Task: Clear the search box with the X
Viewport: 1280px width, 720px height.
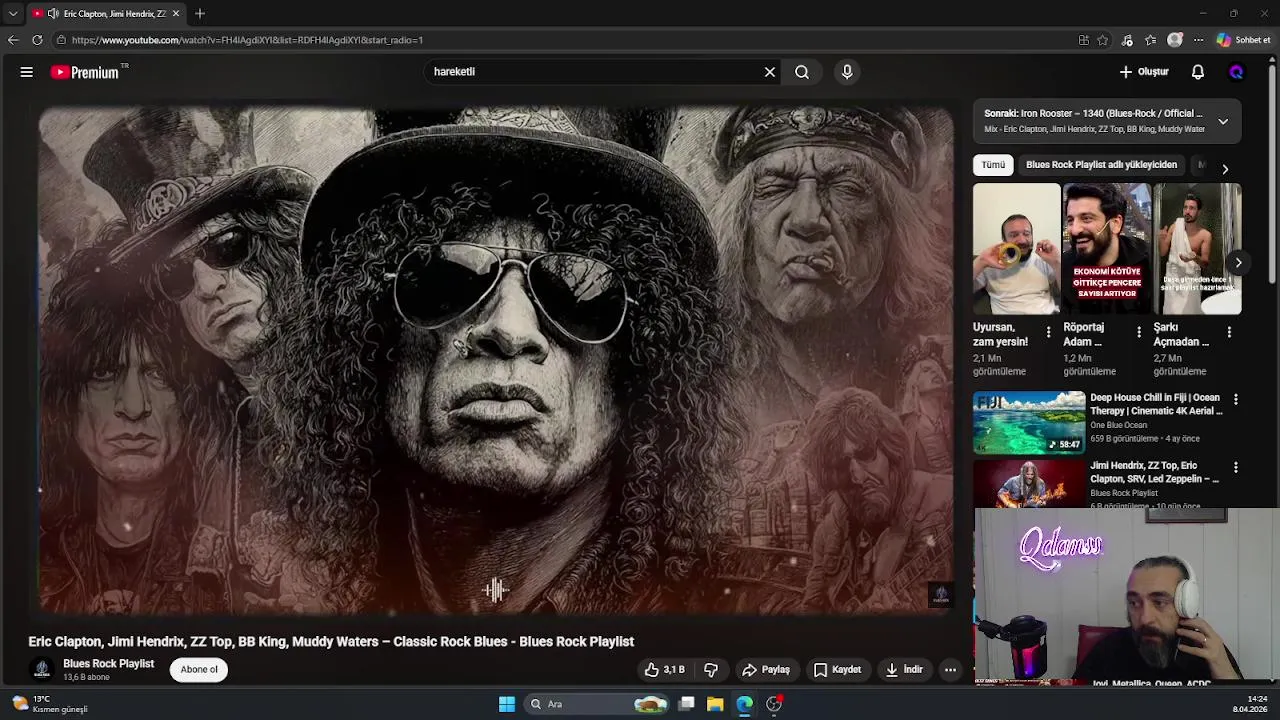Action: pyautogui.click(x=770, y=72)
